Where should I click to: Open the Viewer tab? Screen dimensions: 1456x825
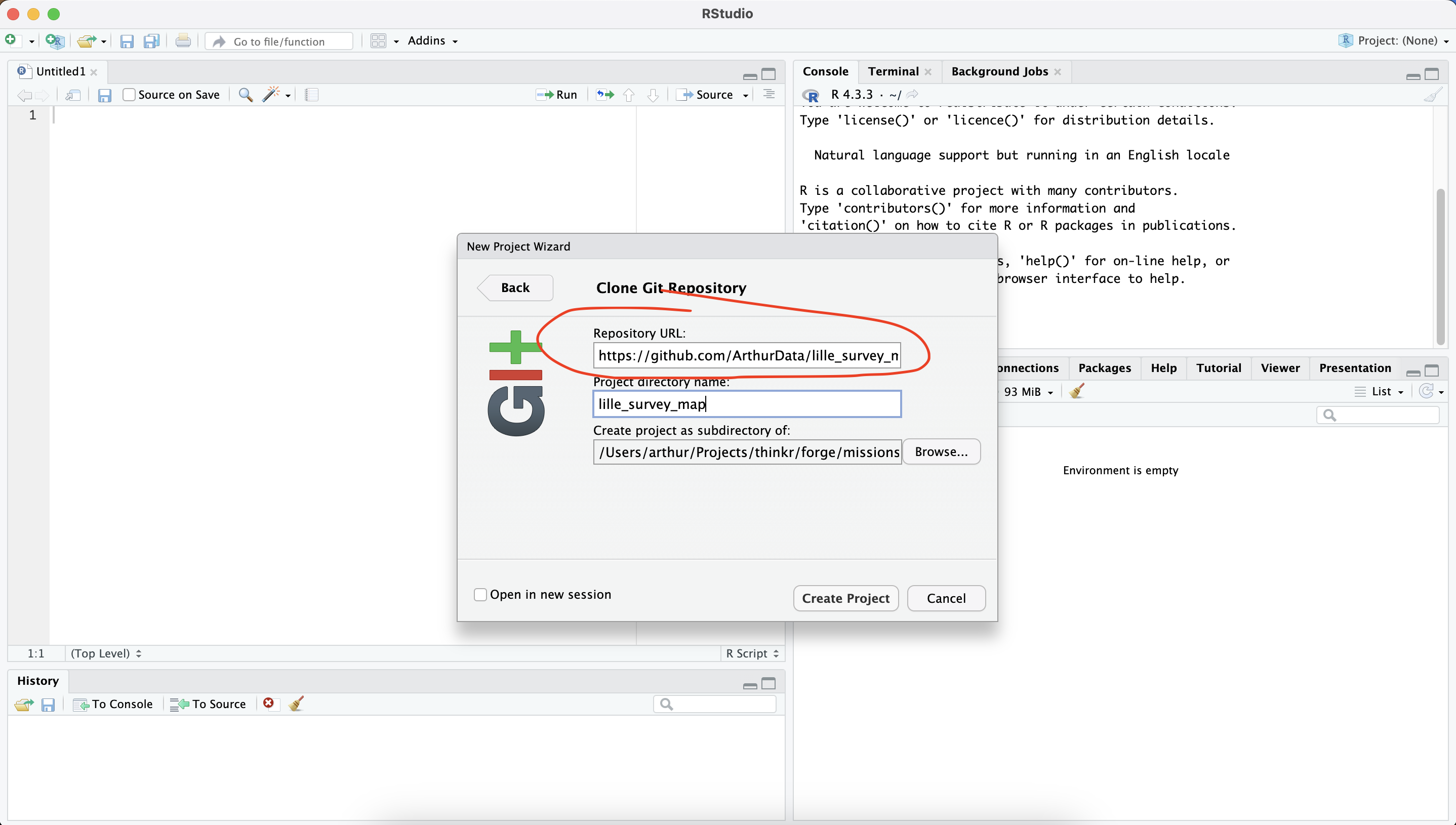pyautogui.click(x=1280, y=368)
